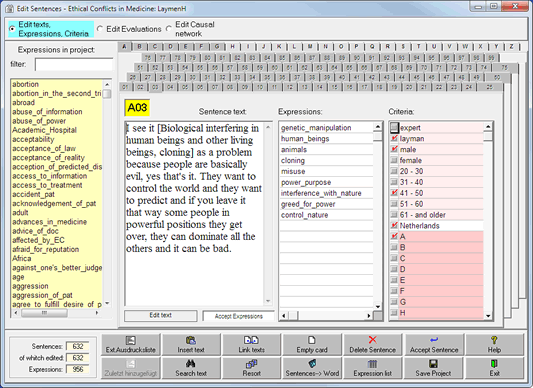Select 'access_to_treatment' expression
The width and height of the screenshot is (533, 388).
point(47,185)
